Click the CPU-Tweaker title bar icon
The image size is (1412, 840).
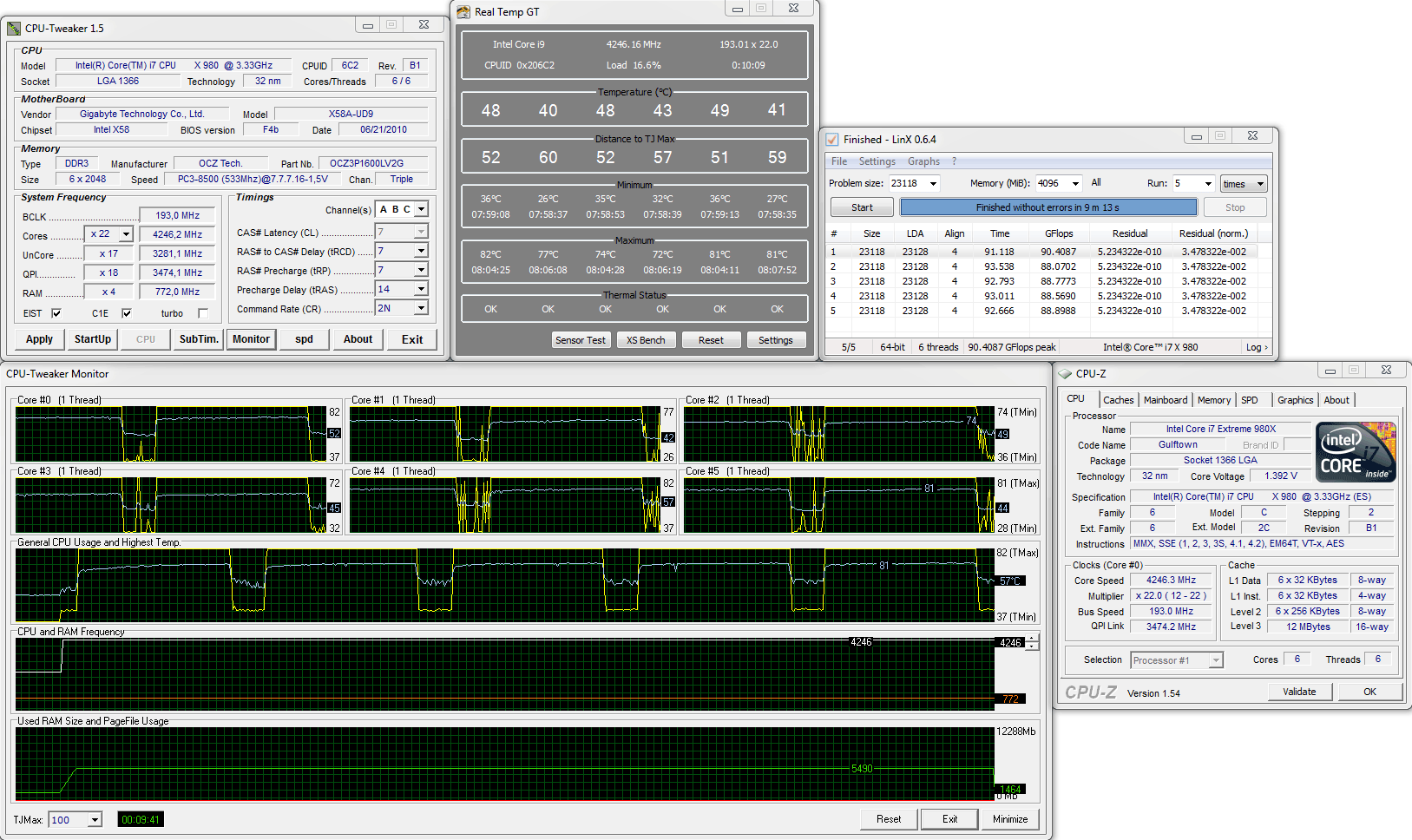pos(14,29)
